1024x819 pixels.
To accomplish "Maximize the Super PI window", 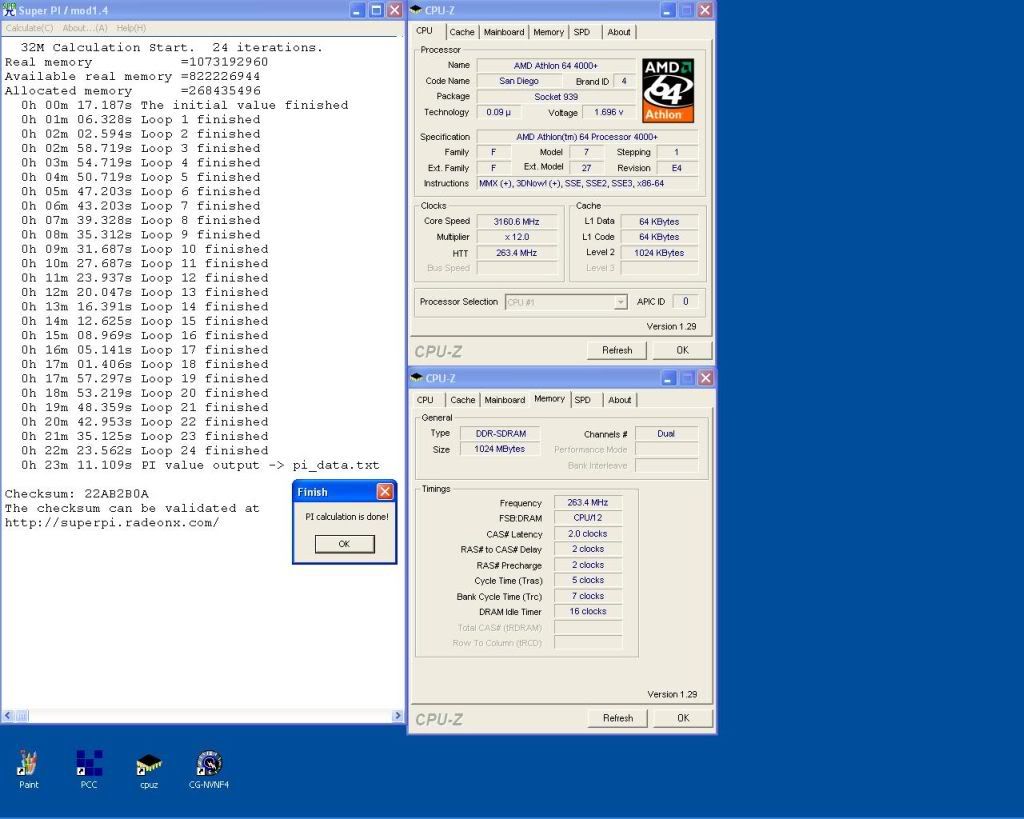I will [x=376, y=10].
